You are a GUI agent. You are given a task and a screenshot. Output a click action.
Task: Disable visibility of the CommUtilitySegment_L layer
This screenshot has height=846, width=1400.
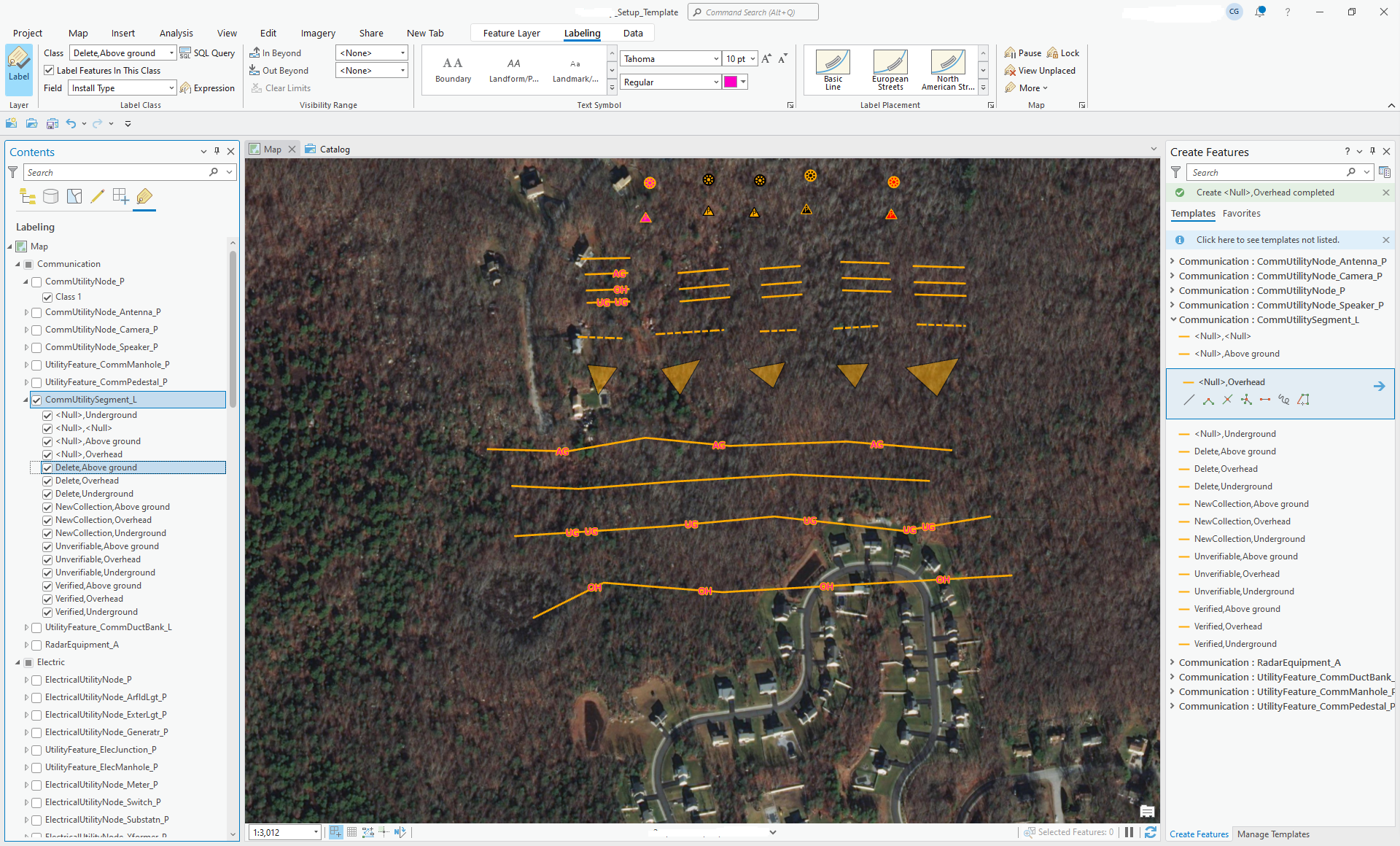click(x=36, y=400)
